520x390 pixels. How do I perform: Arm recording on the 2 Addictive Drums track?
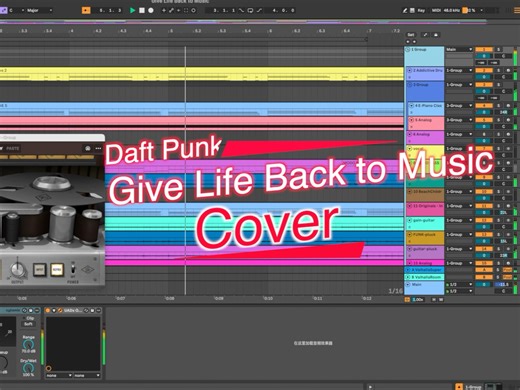(x=508, y=70)
